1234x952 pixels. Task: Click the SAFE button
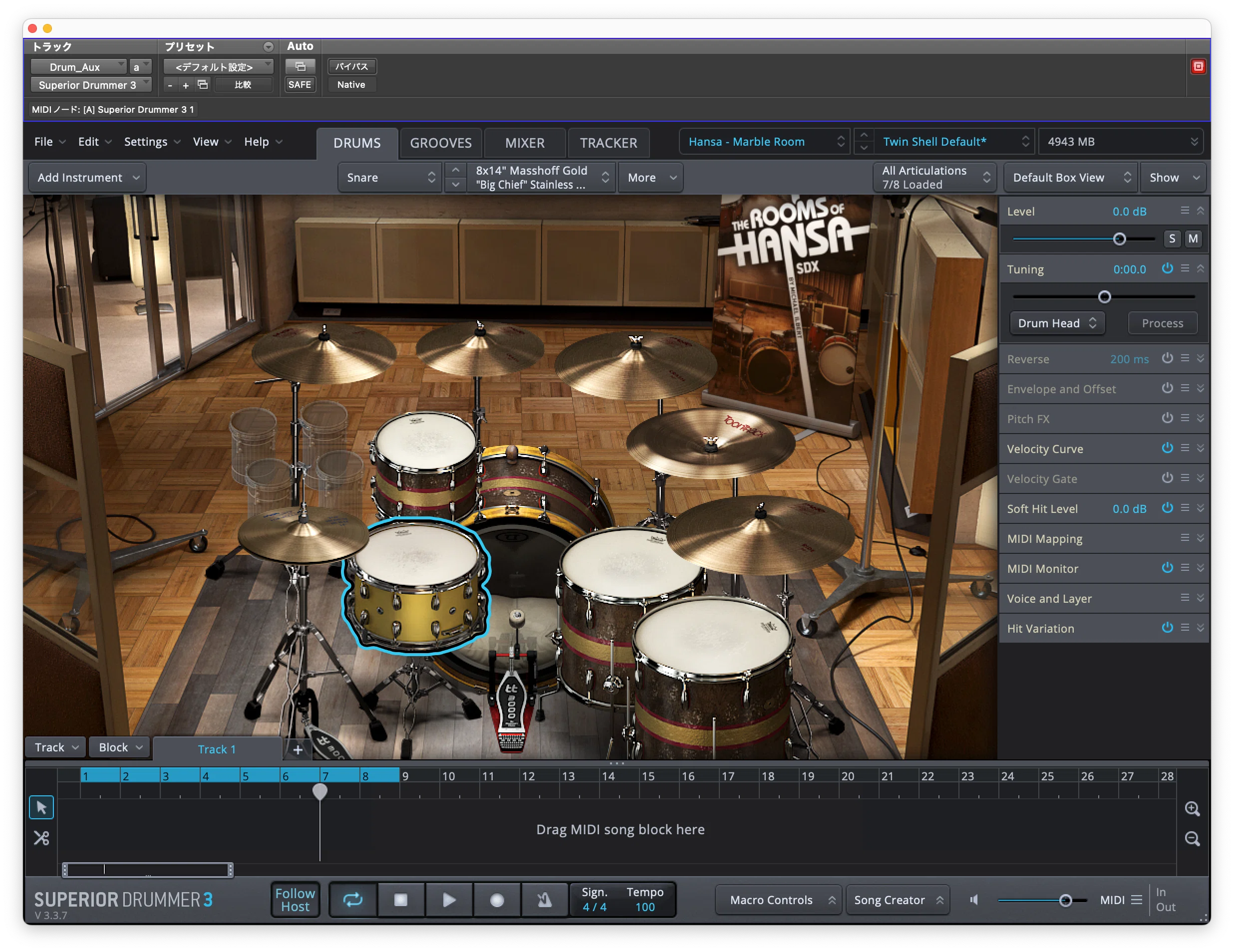click(x=300, y=85)
